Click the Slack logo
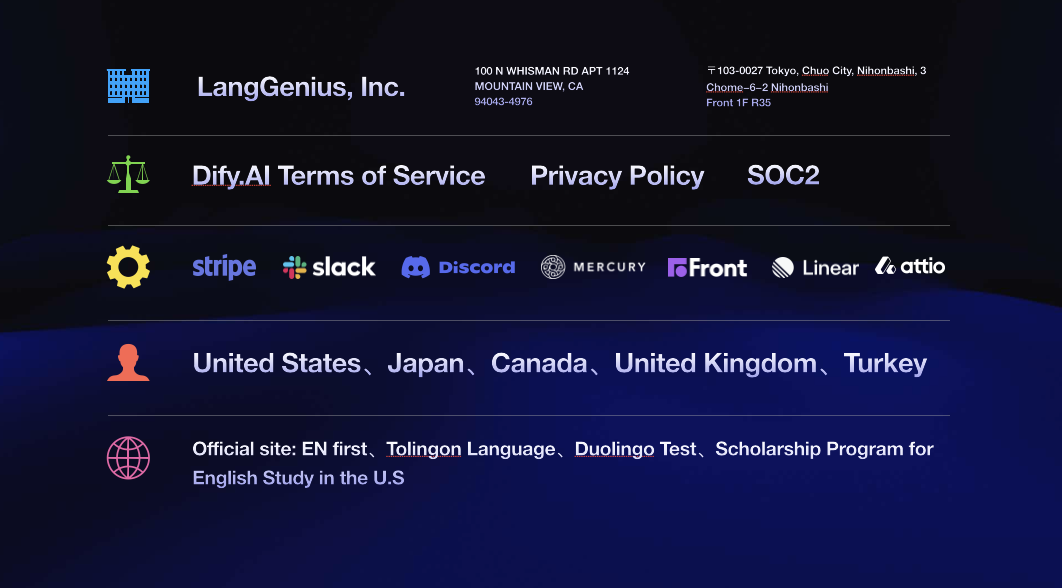Image resolution: width=1062 pixels, height=588 pixels. click(x=329, y=267)
